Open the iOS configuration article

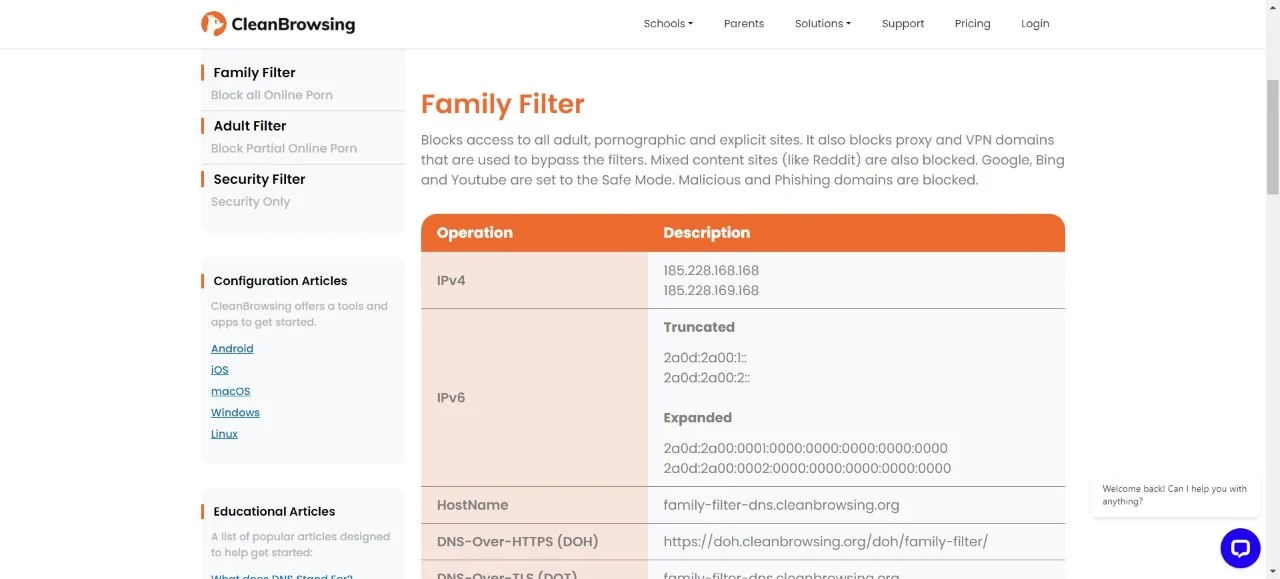(x=220, y=370)
